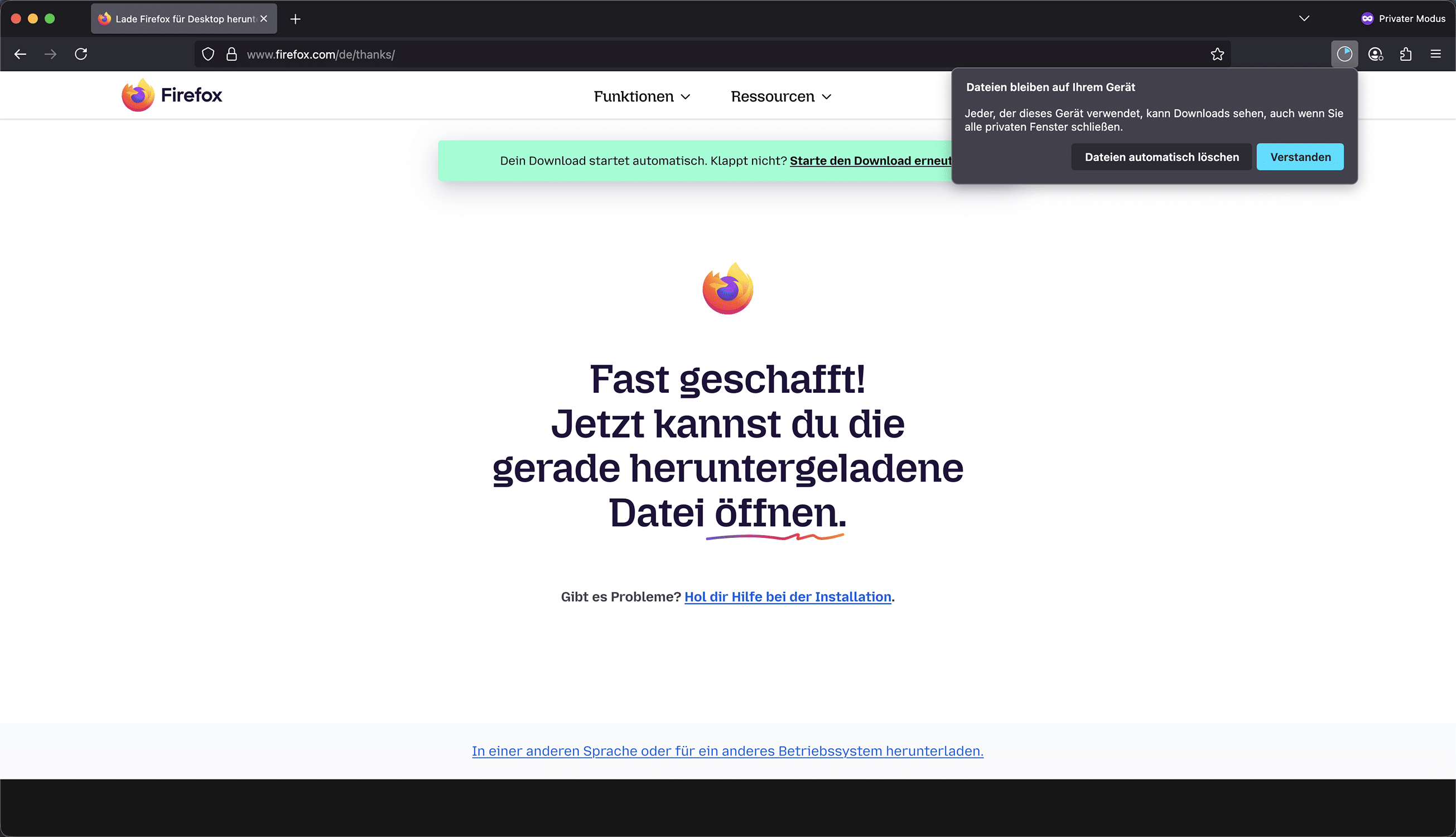List all tabs dropdown arrow
The width and height of the screenshot is (1456, 837).
1304,18
